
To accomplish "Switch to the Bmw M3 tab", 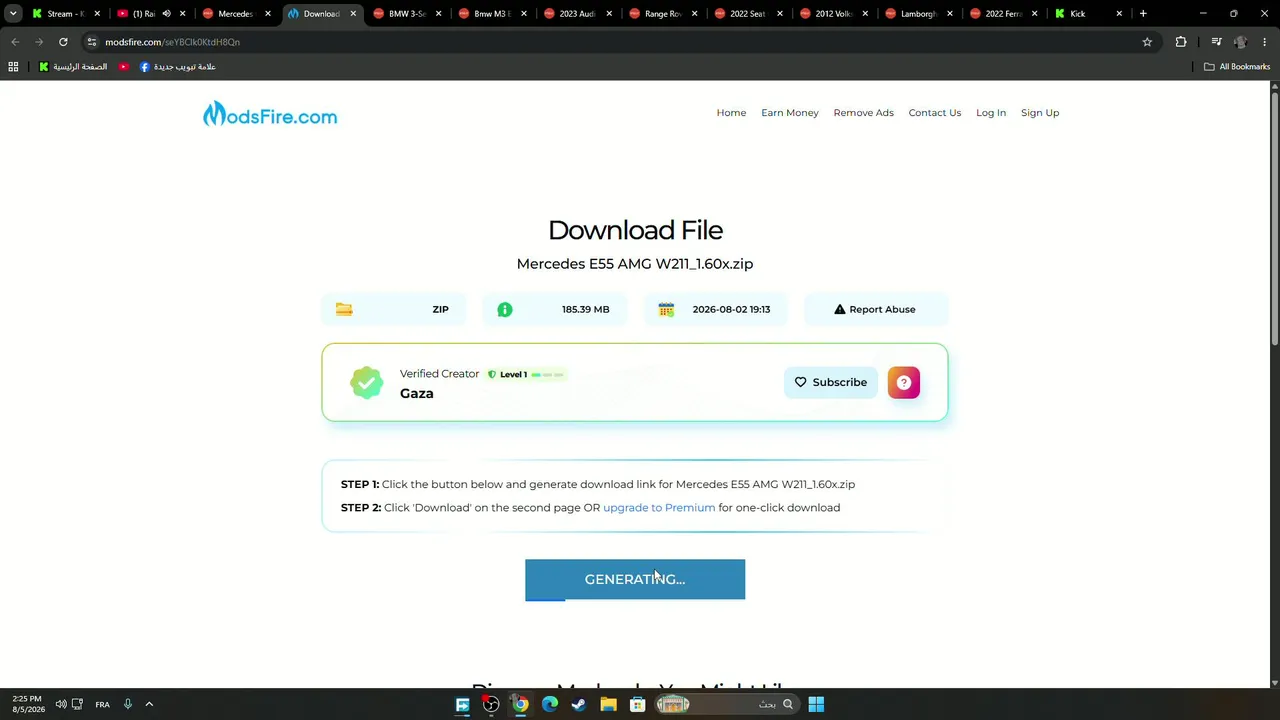I will 491,14.
